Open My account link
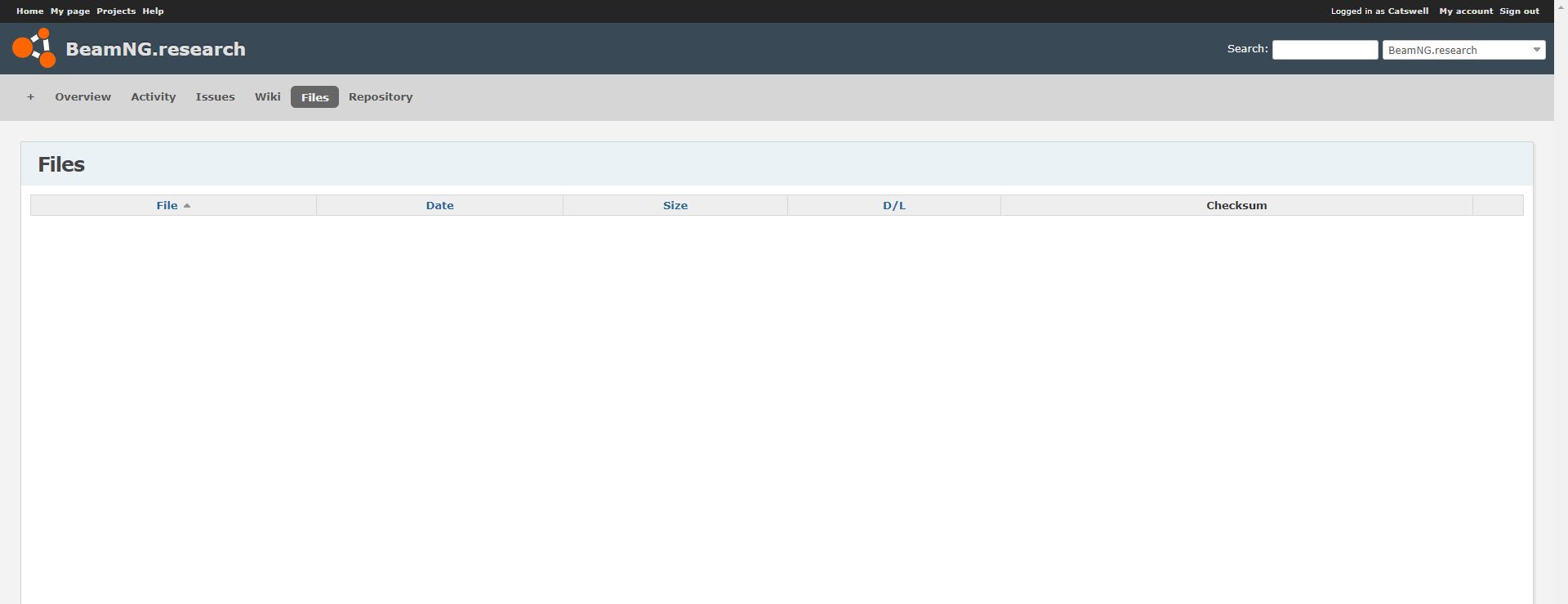 pyautogui.click(x=1466, y=11)
